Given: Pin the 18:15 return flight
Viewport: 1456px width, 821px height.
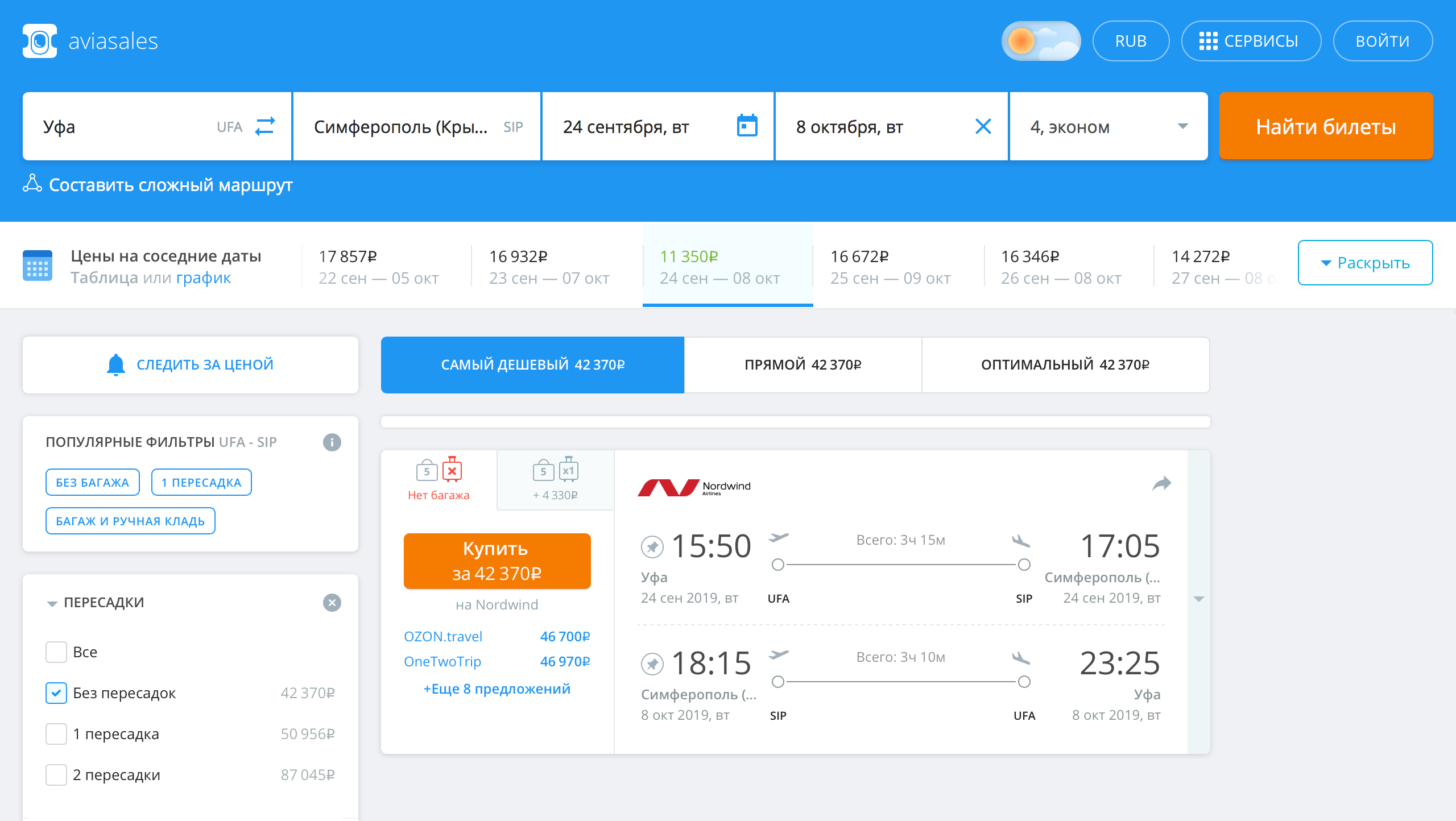Looking at the screenshot, I should (652, 664).
